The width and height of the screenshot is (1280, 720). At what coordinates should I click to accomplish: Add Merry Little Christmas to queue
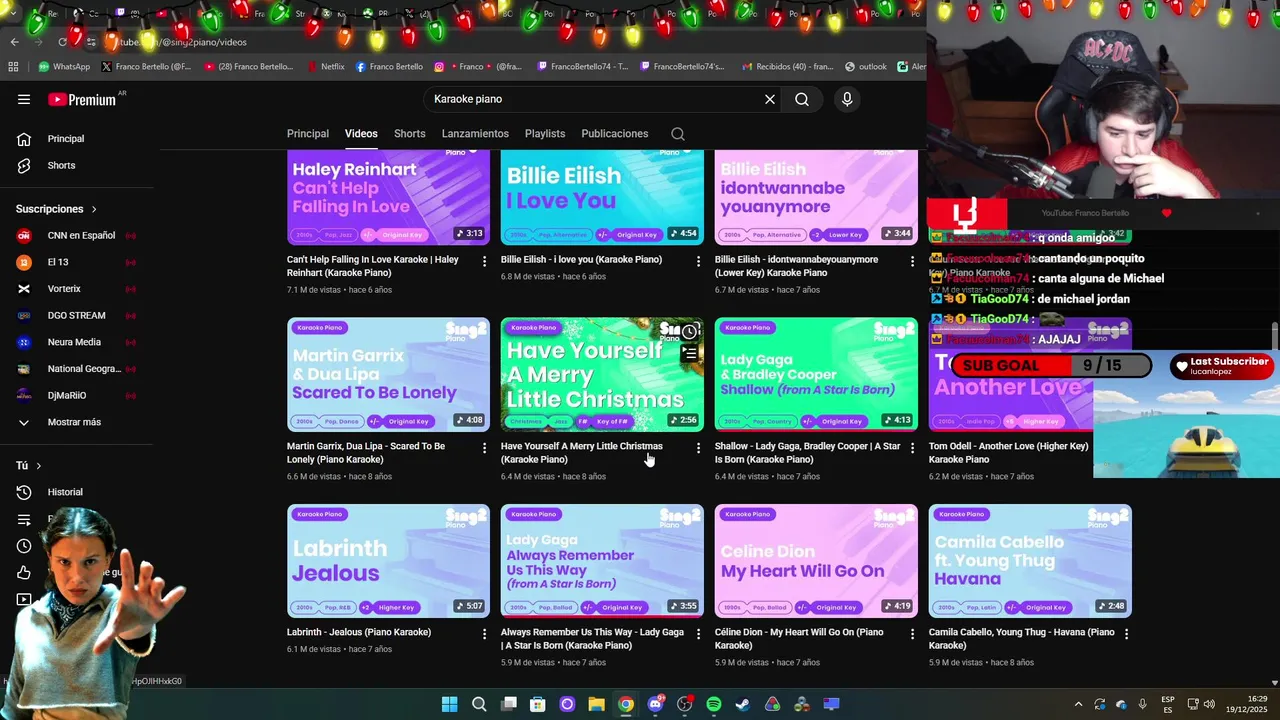689,353
